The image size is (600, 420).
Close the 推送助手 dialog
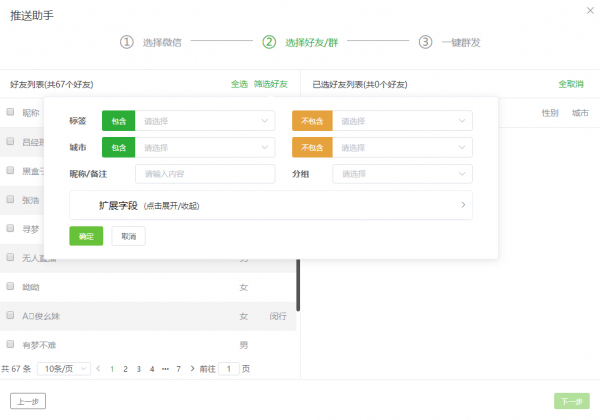click(587, 10)
